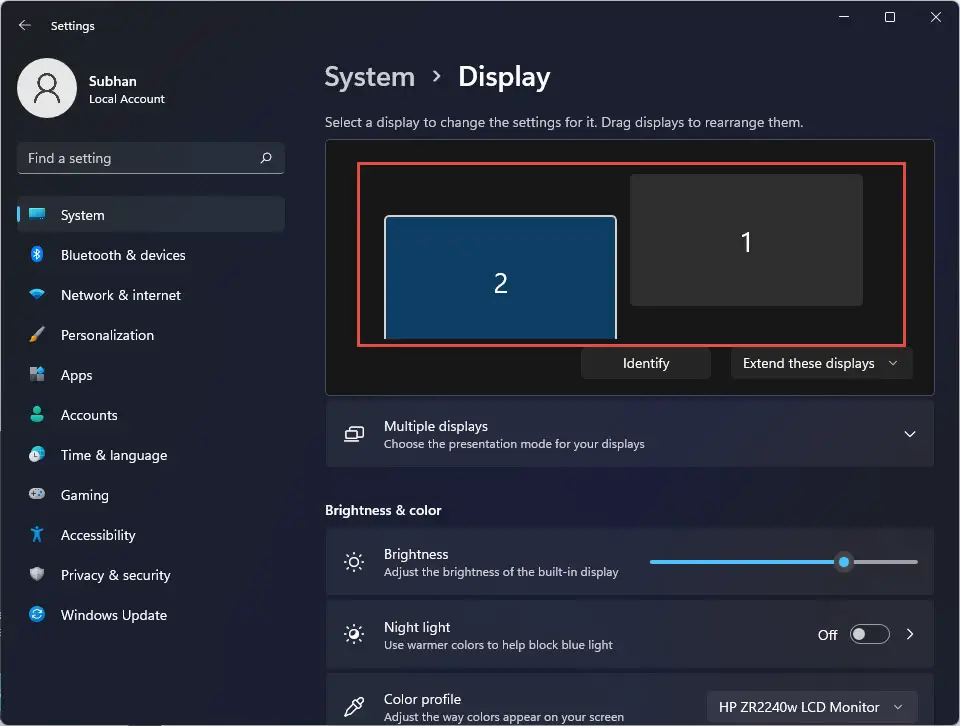Viewport: 960px width, 726px height.
Task: Open Night light settings chevron arrow
Action: tap(910, 634)
